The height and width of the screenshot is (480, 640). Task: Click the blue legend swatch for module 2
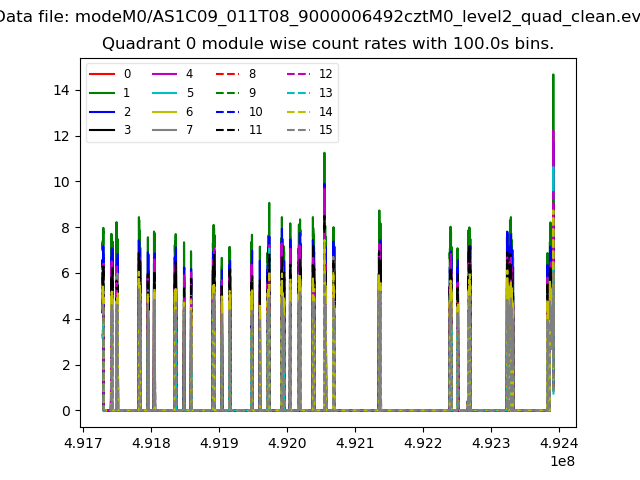pos(103,112)
